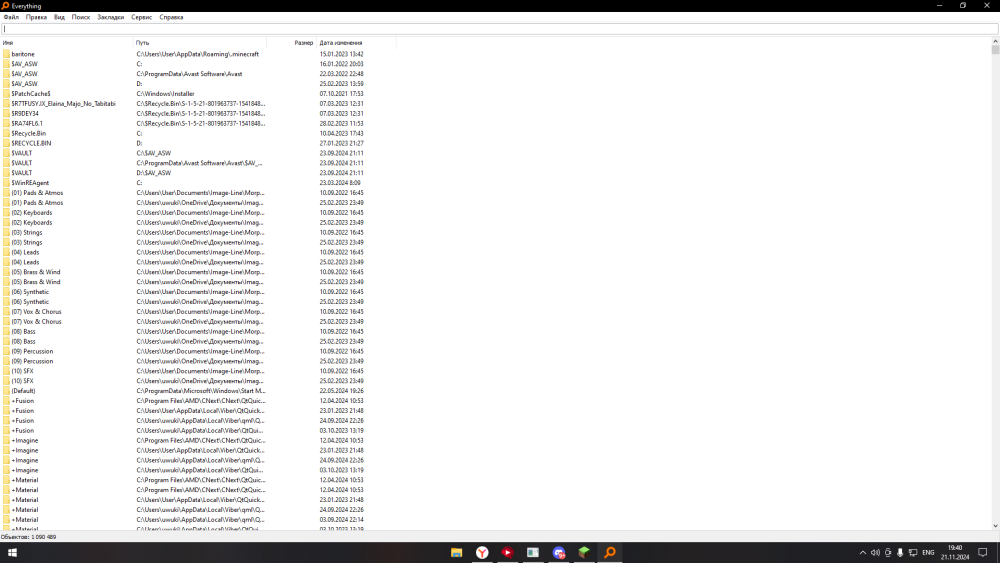This screenshot has height=563, width=1000.
Task: Open the Файл menu
Action: tap(11, 17)
